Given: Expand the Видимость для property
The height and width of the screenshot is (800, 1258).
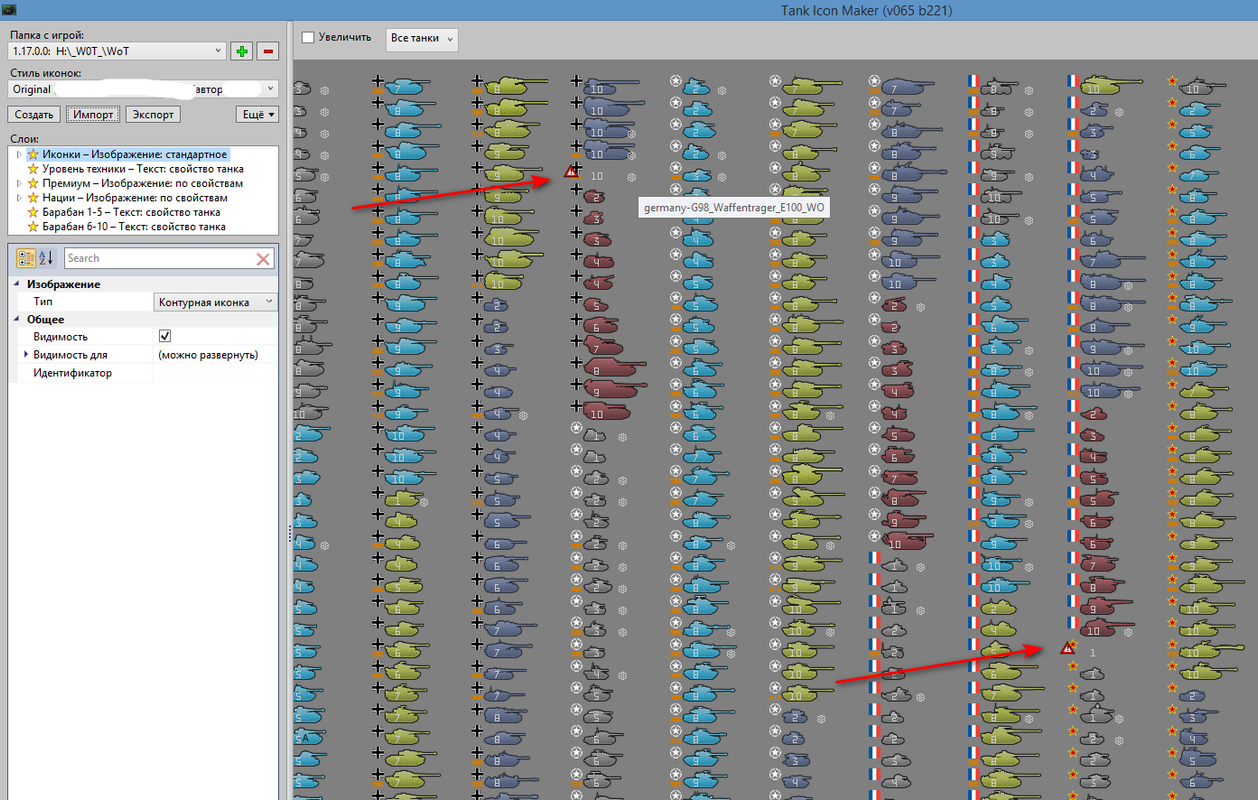Looking at the screenshot, I should coord(26,355).
